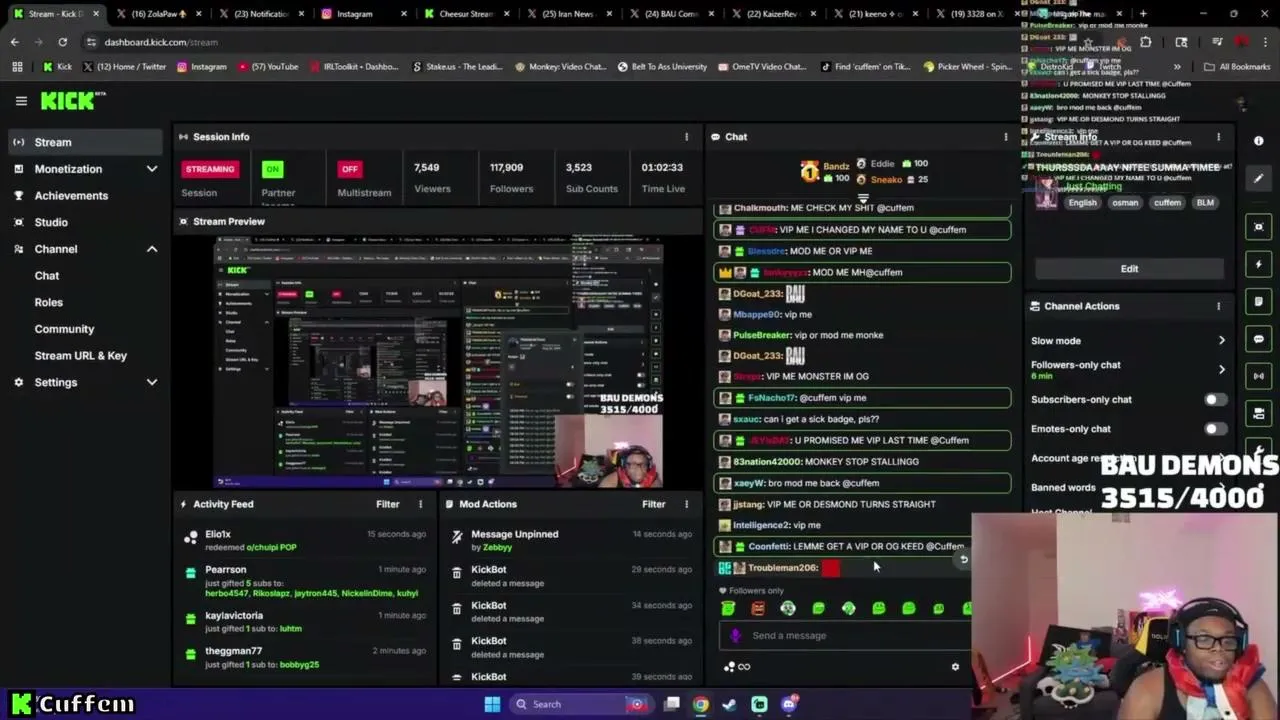Expand the Monetization sidebar section
Viewport: 1280px width, 720px height.
[x=152, y=169]
